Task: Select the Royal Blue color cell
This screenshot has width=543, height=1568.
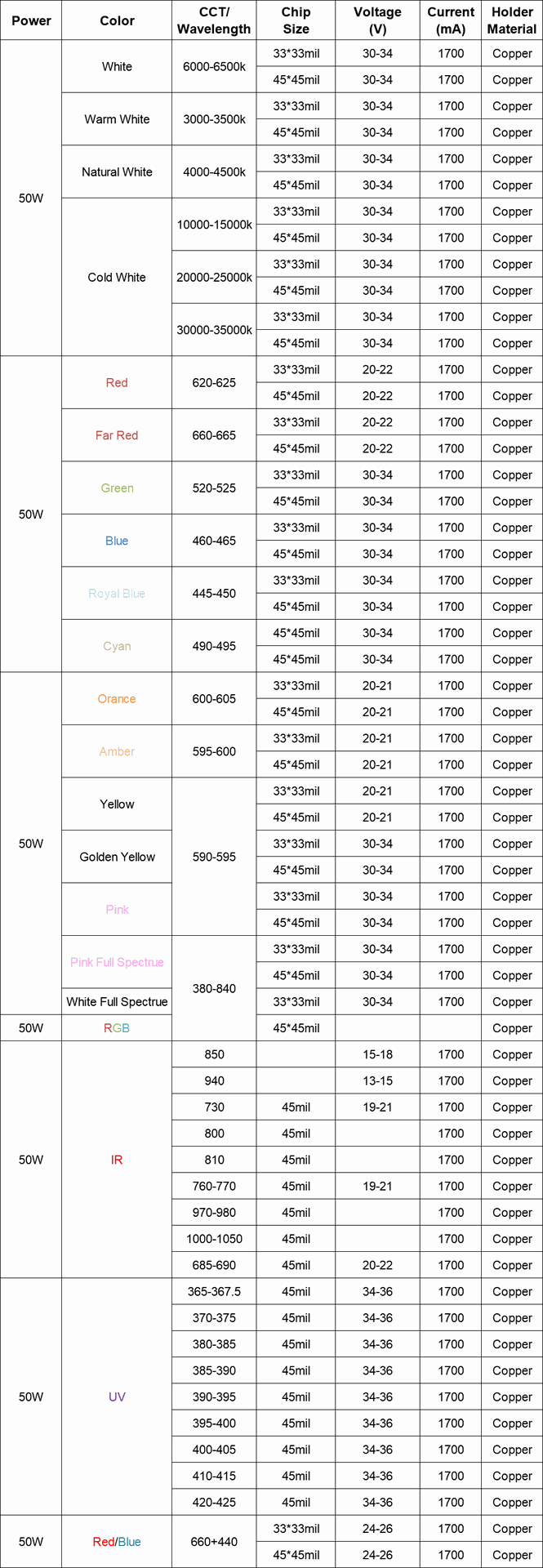Action: click(117, 594)
